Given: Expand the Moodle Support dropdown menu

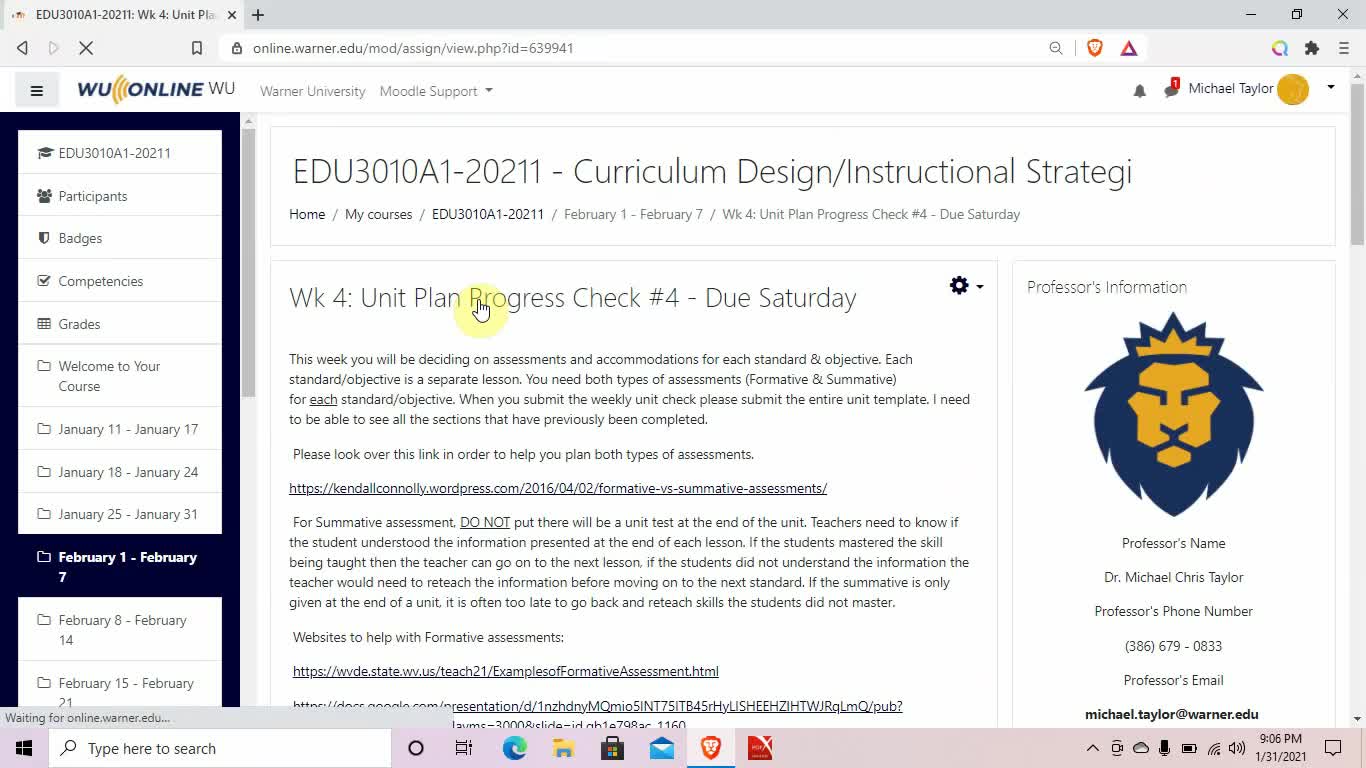Looking at the screenshot, I should click(436, 91).
